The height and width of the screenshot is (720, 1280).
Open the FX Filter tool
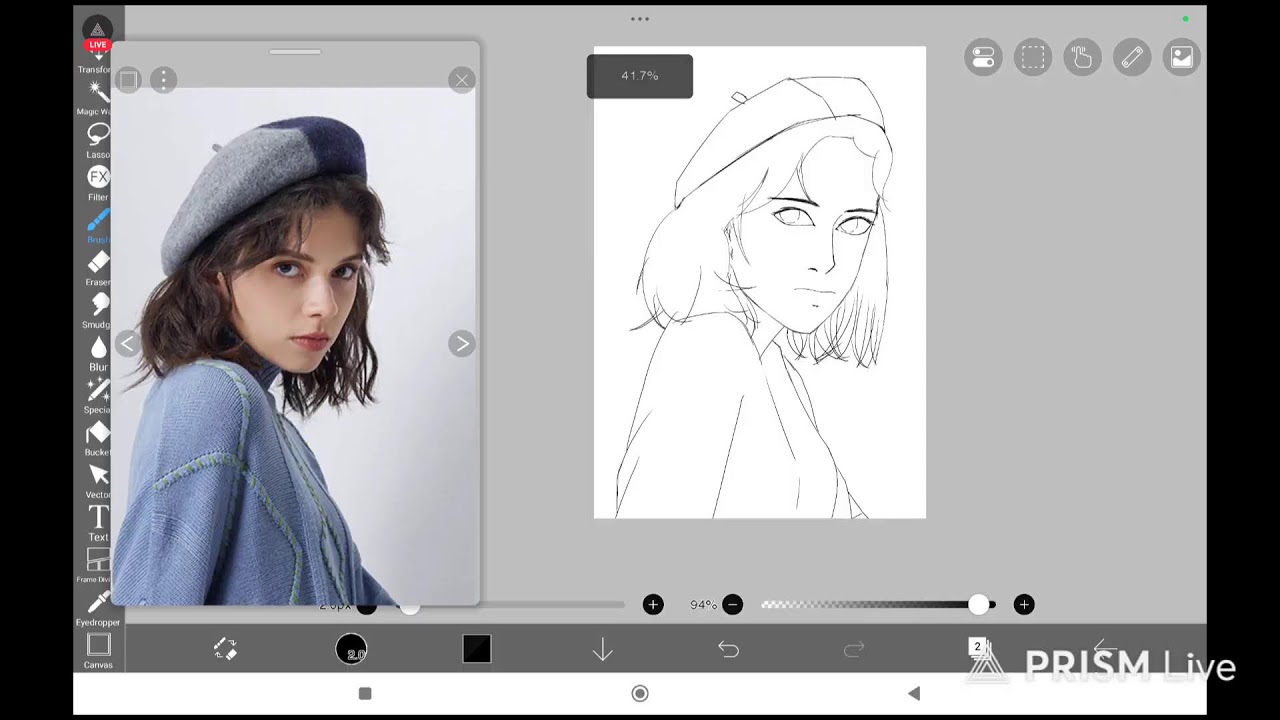coord(98,182)
